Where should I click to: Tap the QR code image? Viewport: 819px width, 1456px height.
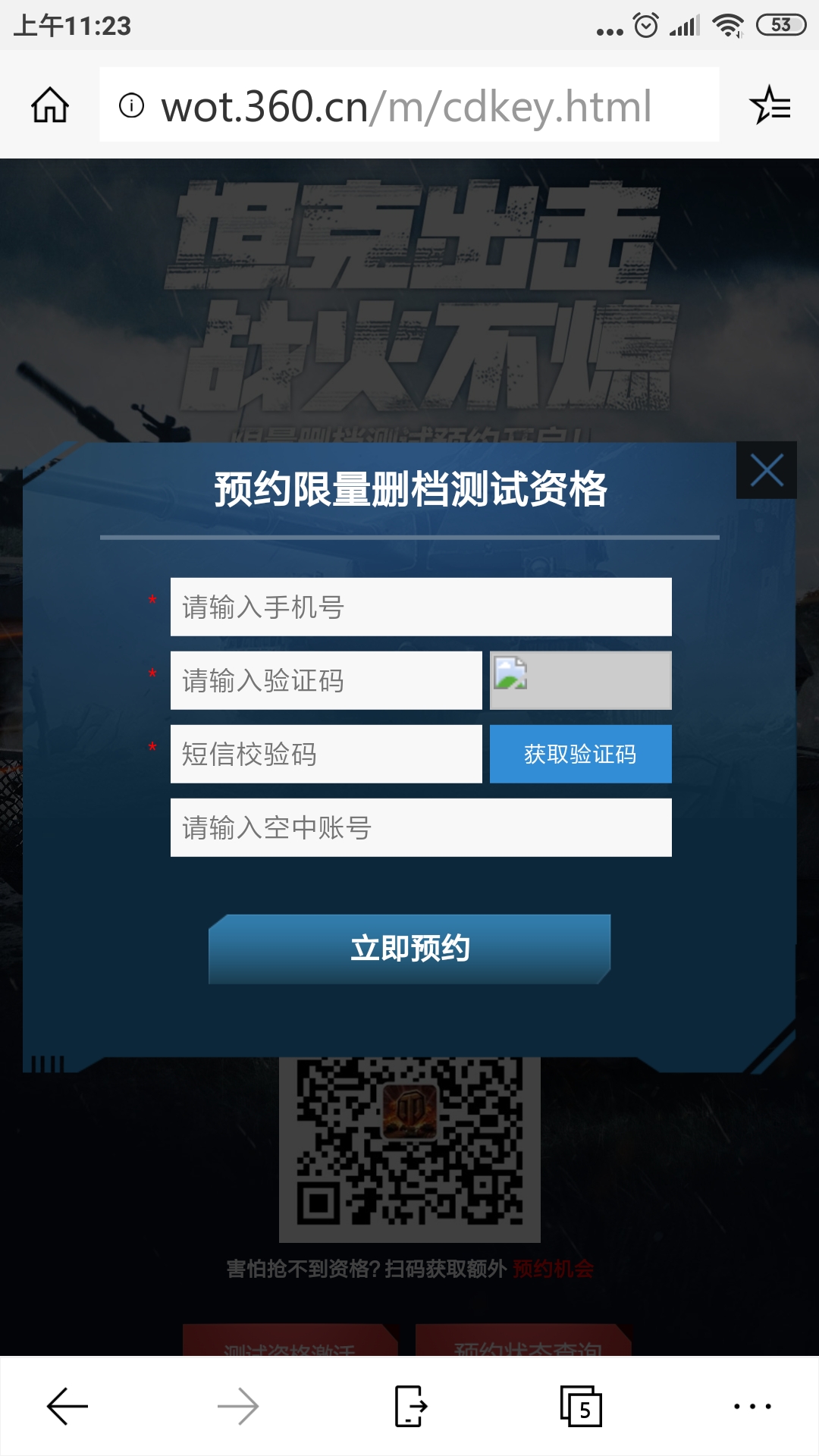point(409,1149)
